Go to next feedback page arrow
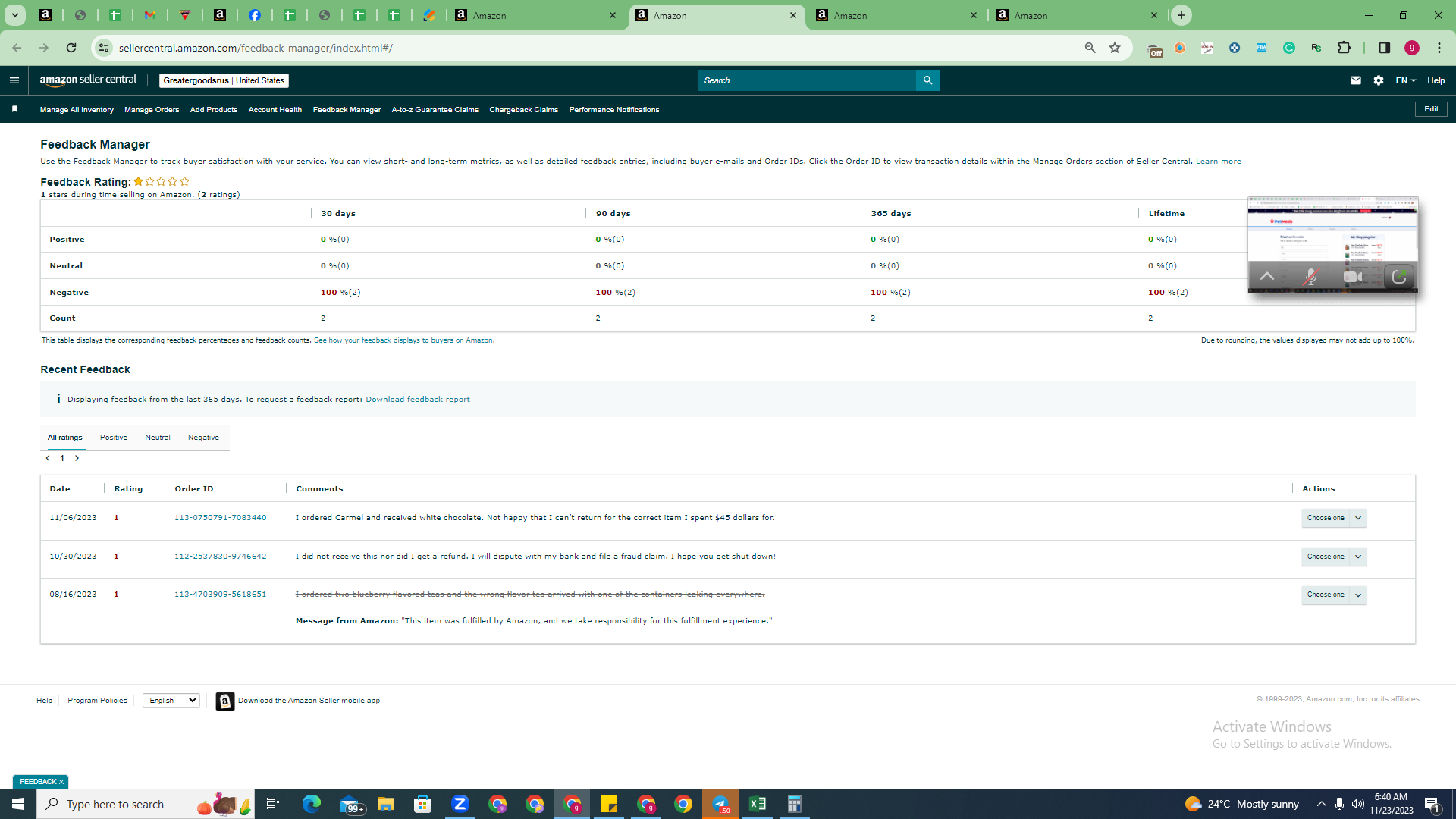Viewport: 1456px width, 819px height. (77, 458)
